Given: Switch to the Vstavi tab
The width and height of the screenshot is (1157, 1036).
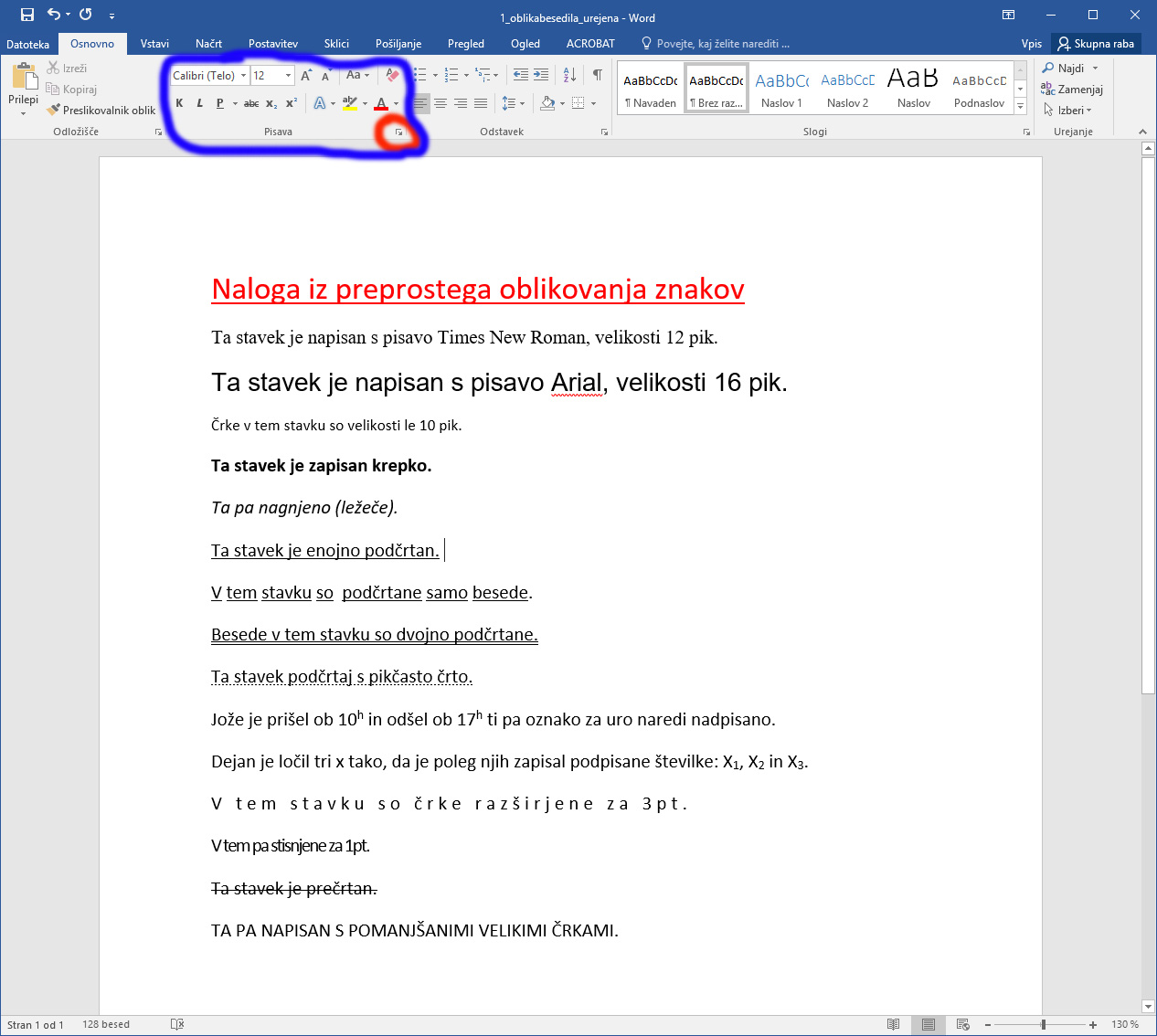Looking at the screenshot, I should (154, 44).
